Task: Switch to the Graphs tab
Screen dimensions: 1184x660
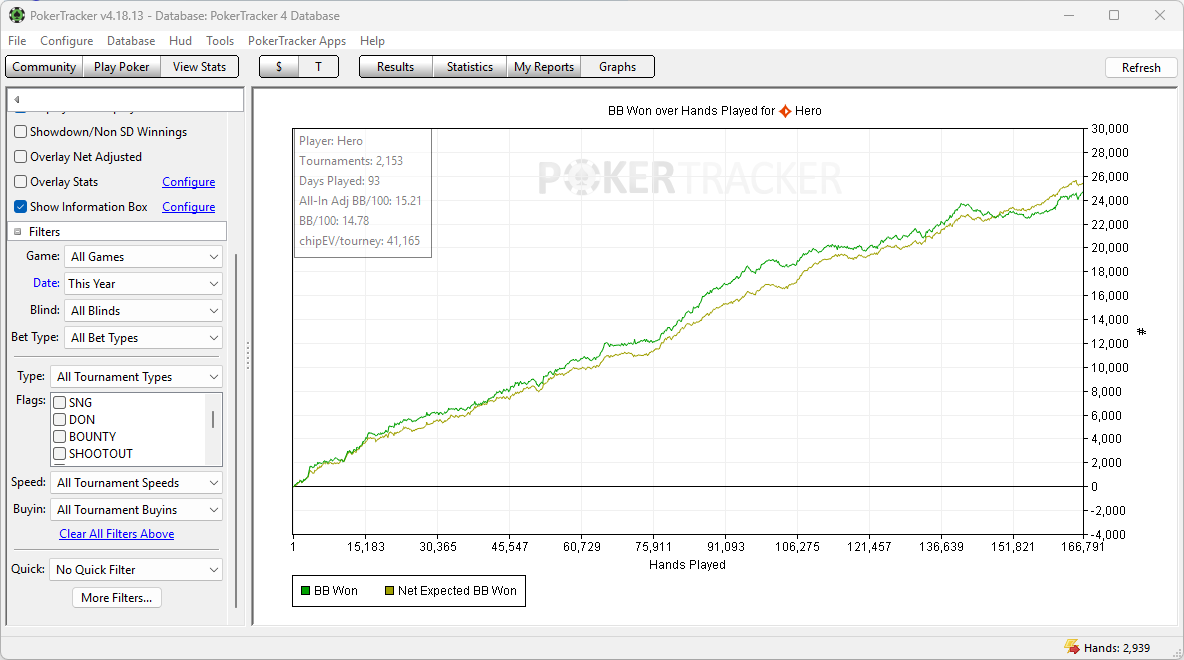Action: pyautogui.click(x=617, y=67)
